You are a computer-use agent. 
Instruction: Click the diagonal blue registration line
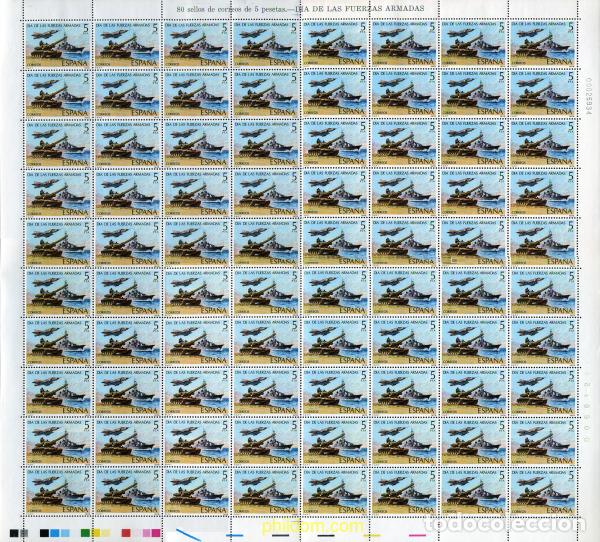pos(189,535)
